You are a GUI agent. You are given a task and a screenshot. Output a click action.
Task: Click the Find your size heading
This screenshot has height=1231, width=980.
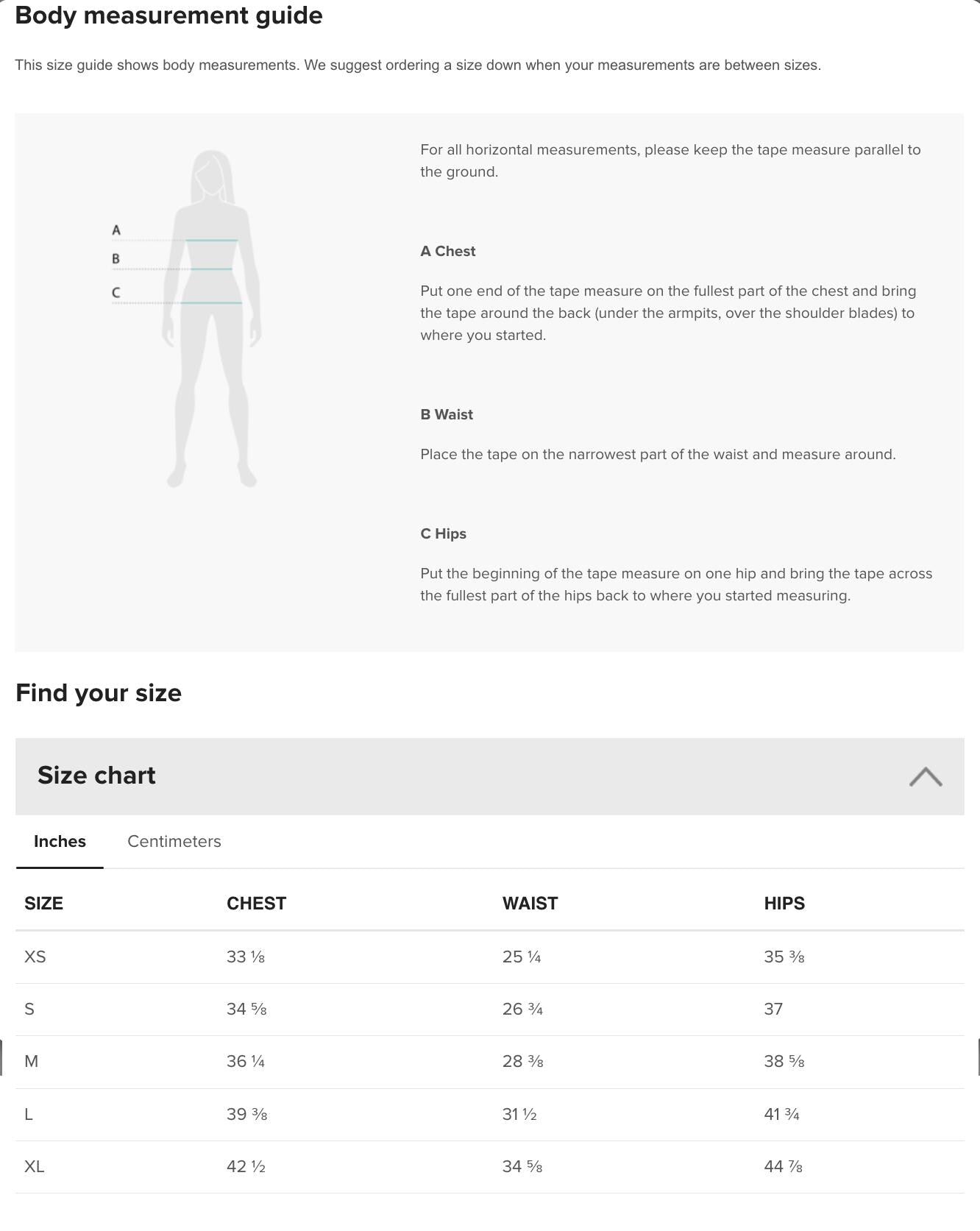tap(99, 692)
